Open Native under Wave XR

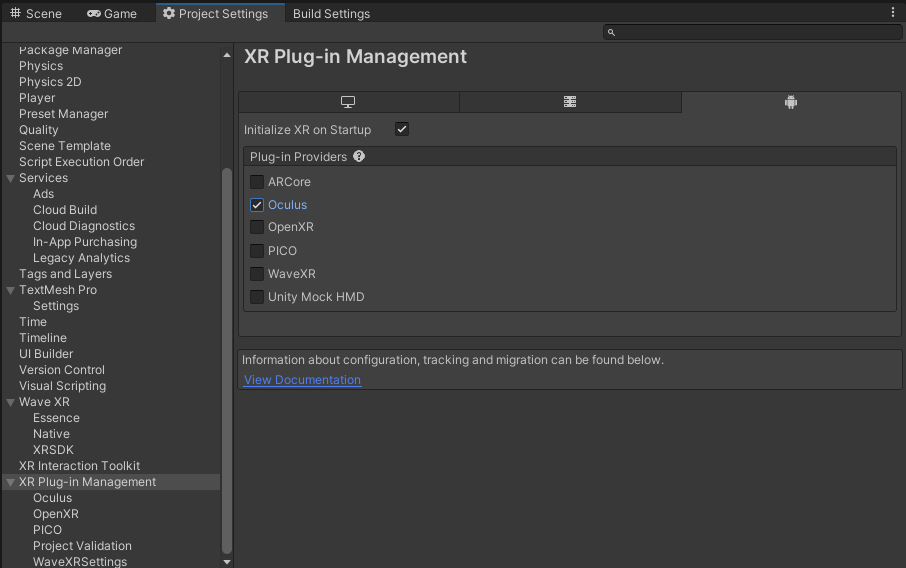(51, 434)
